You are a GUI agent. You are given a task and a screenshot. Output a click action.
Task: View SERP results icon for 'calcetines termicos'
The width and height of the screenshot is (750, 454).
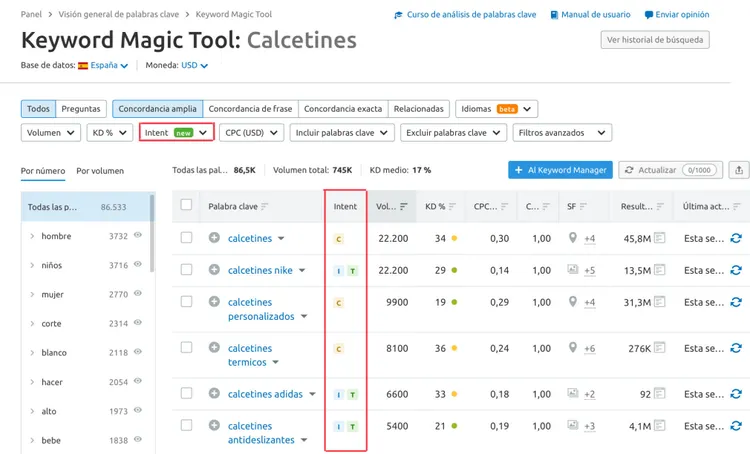click(x=660, y=347)
